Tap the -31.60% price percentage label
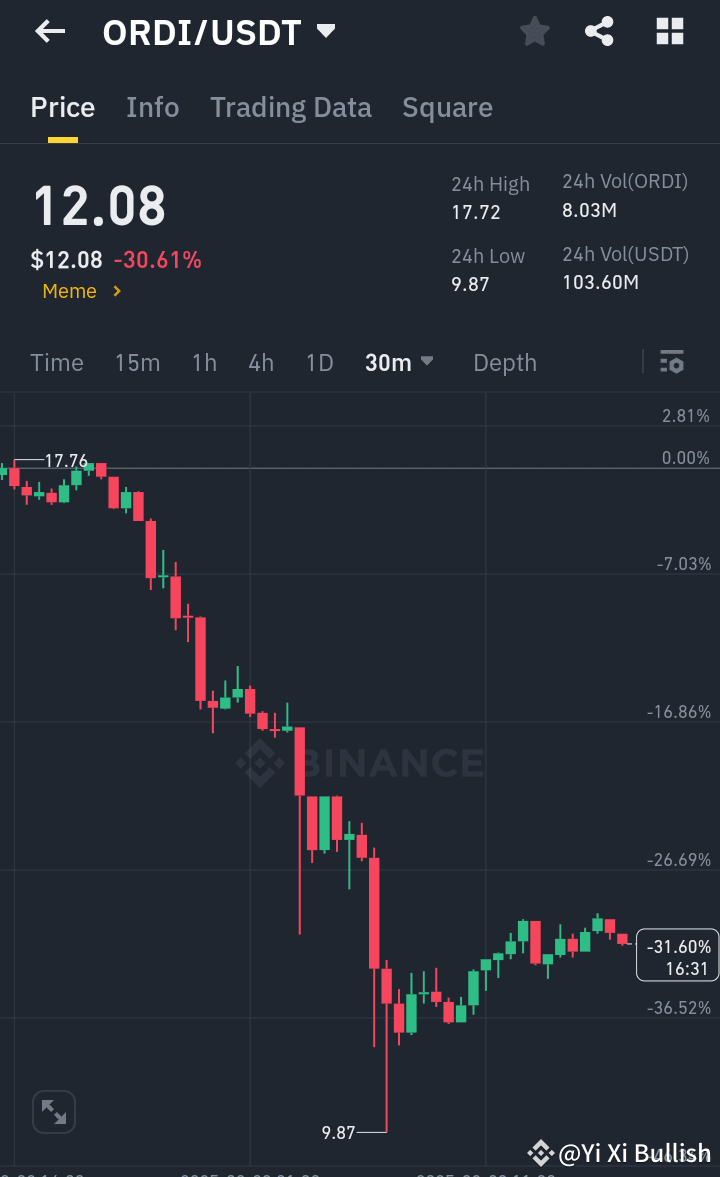The image size is (720, 1177). pos(676,954)
